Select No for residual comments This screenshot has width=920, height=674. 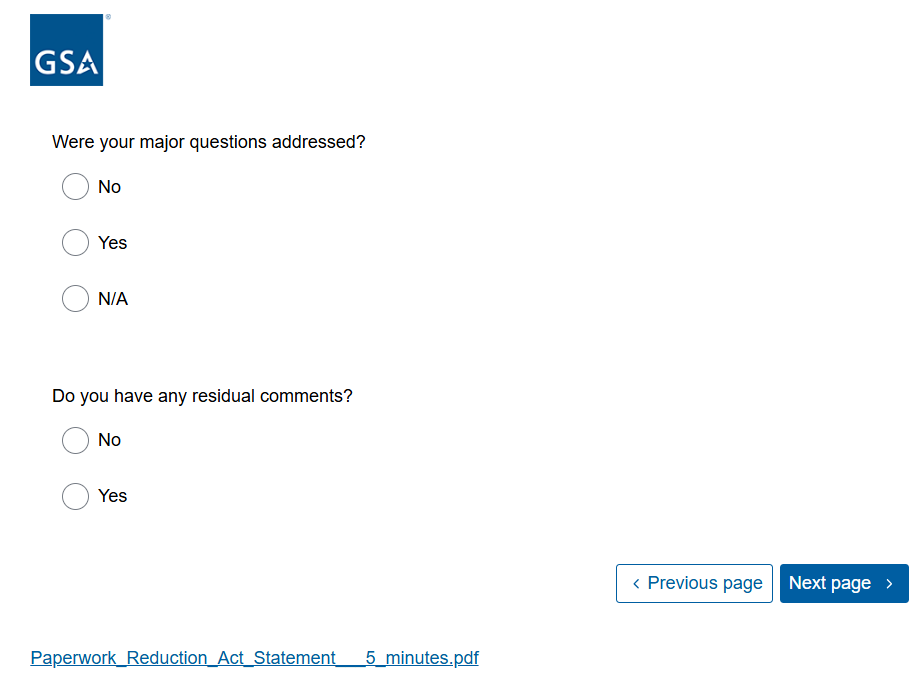(76, 440)
